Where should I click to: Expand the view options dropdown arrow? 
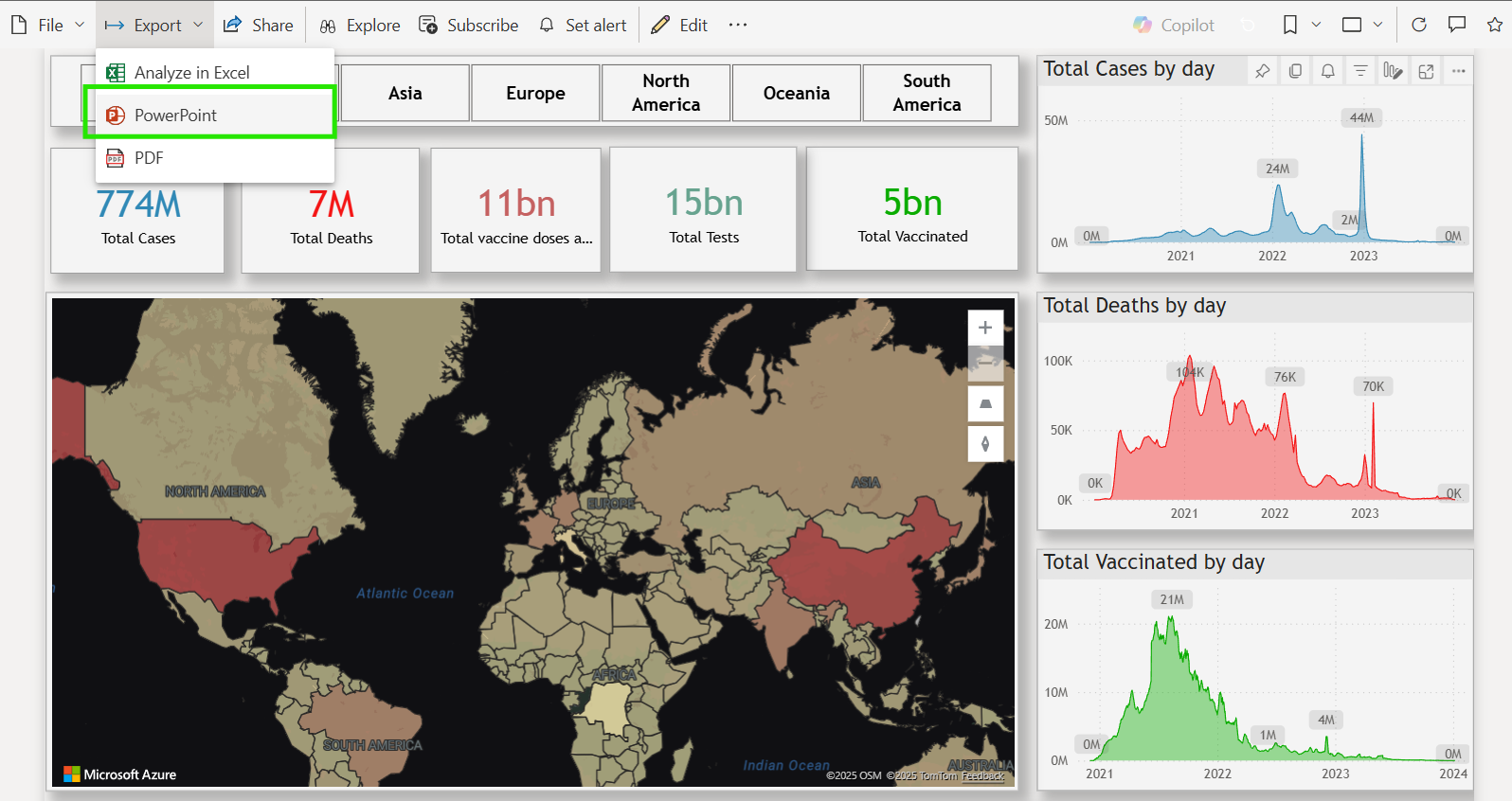pos(1377,25)
